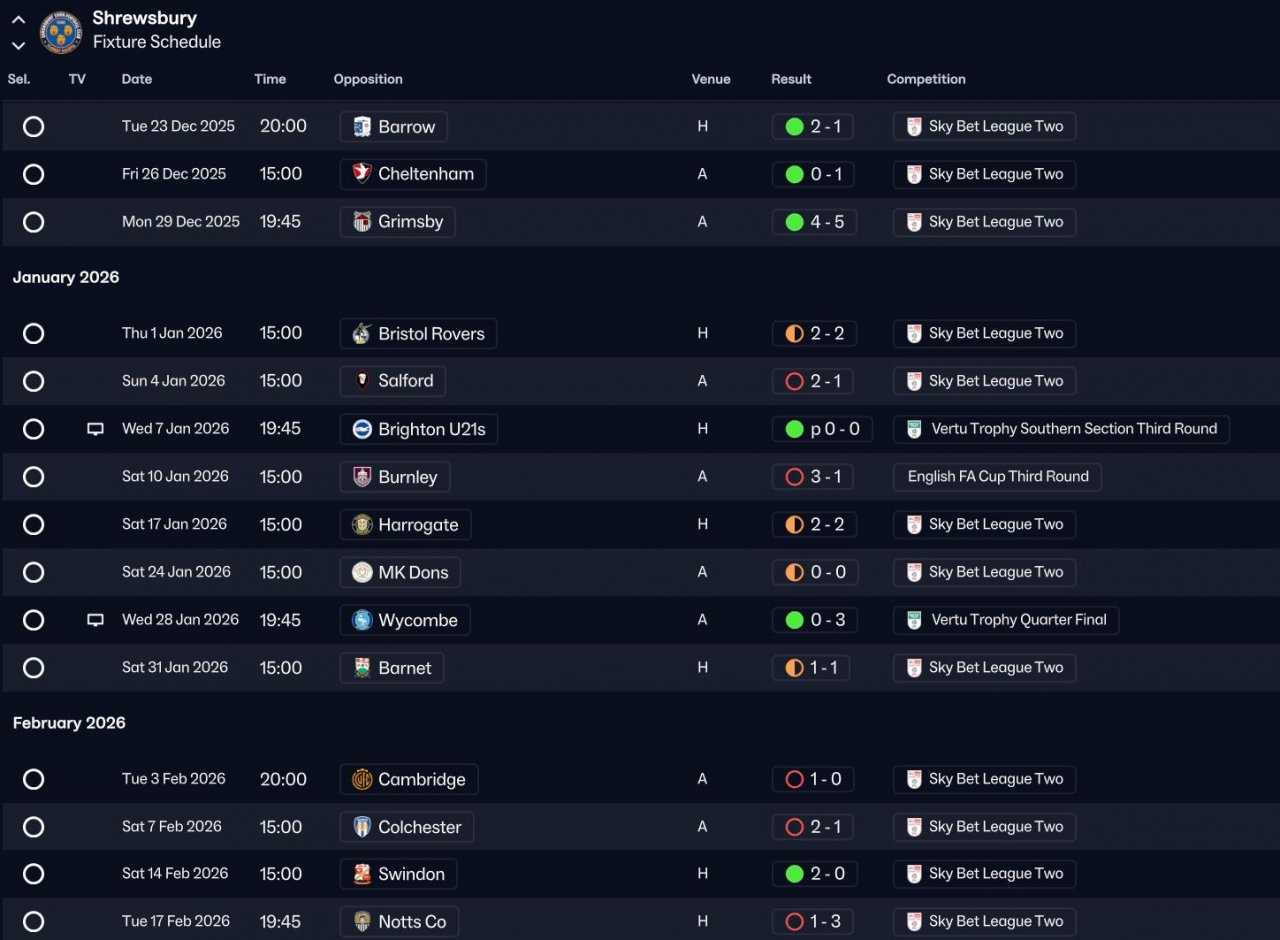This screenshot has height=940, width=1280.
Task: Open the 4 - 5 Grimsby result
Action: tap(815, 222)
